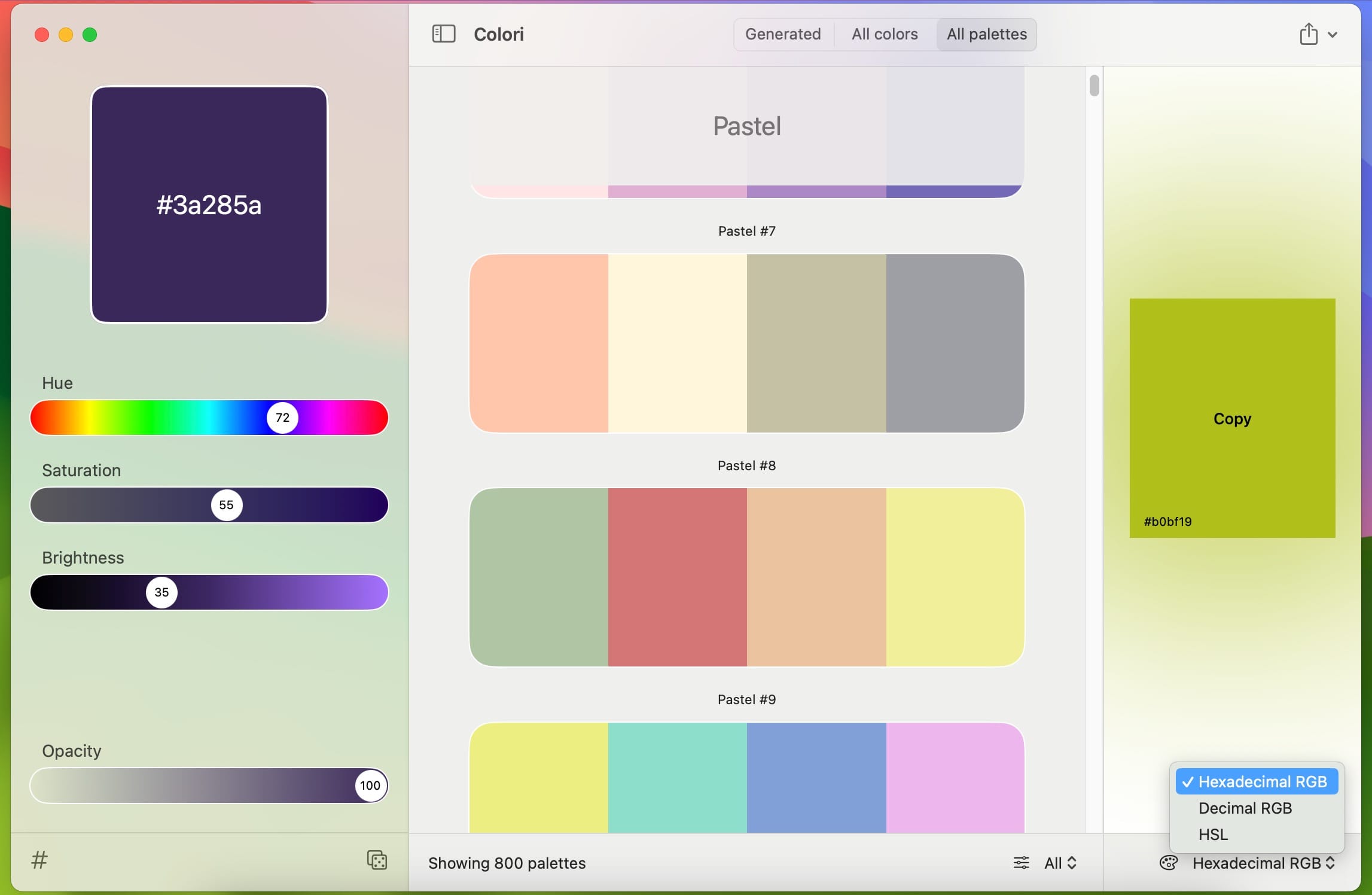The width and height of the screenshot is (1372, 895).
Task: Zoom the Colori window with green button
Action: (x=90, y=35)
